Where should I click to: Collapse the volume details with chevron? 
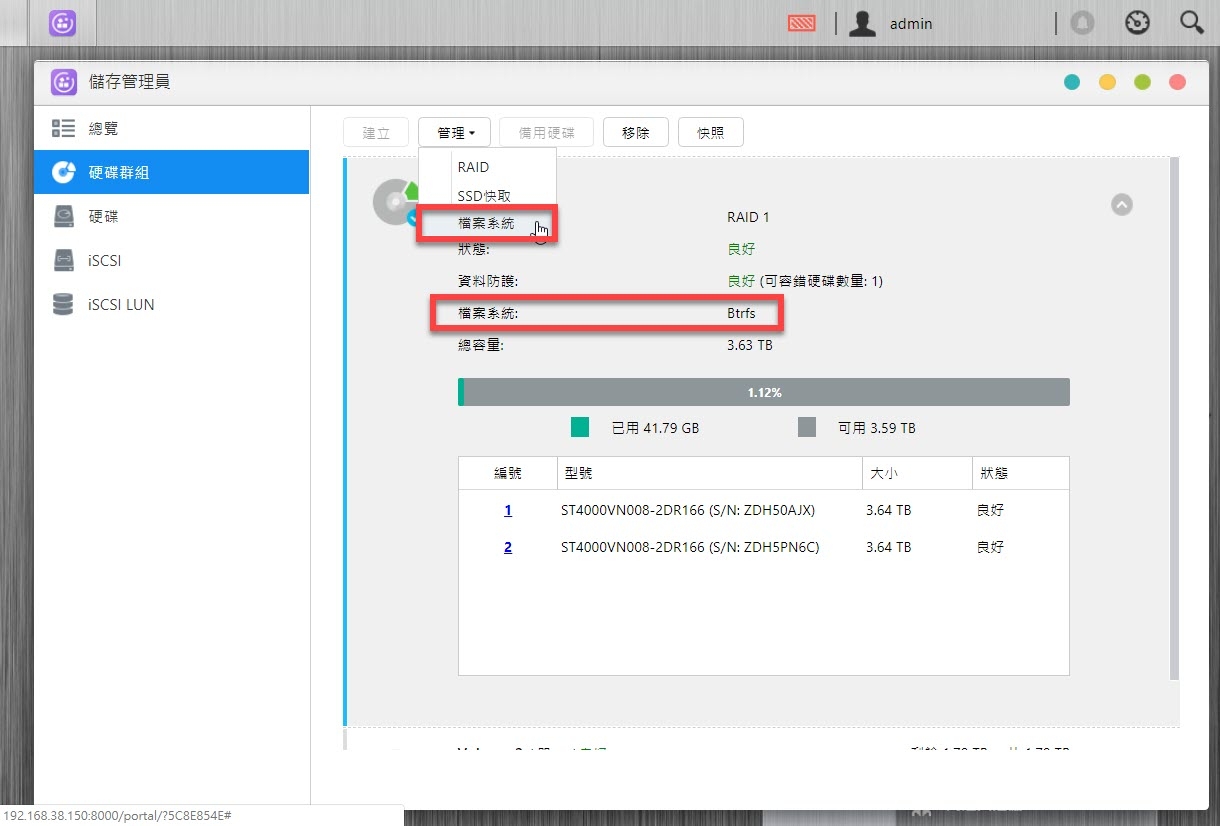(x=1122, y=205)
